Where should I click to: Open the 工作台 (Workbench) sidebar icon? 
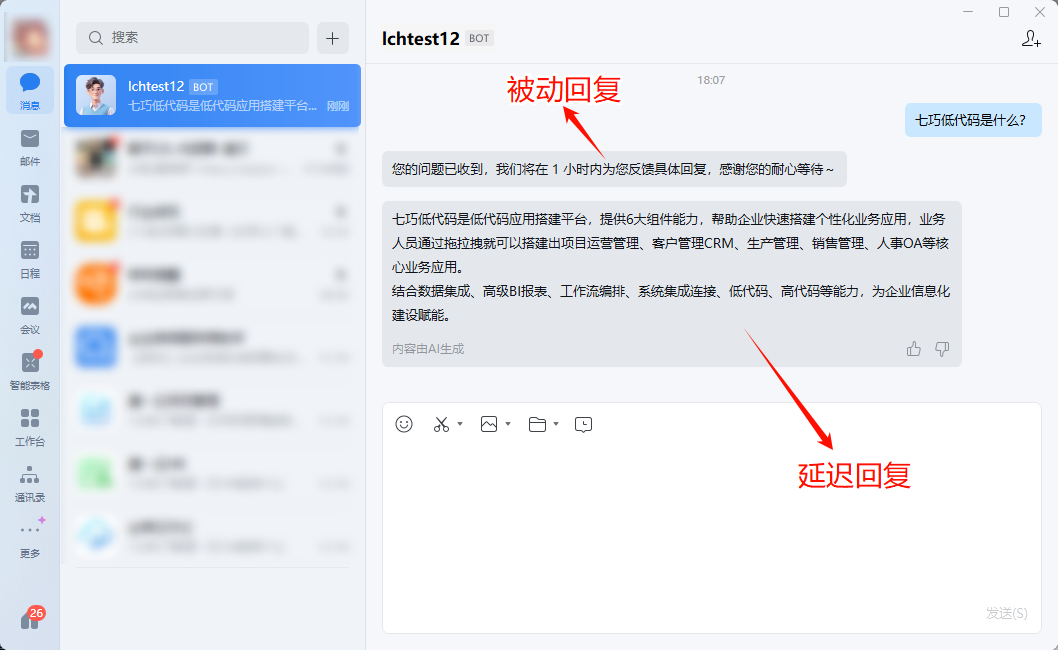tap(30, 425)
